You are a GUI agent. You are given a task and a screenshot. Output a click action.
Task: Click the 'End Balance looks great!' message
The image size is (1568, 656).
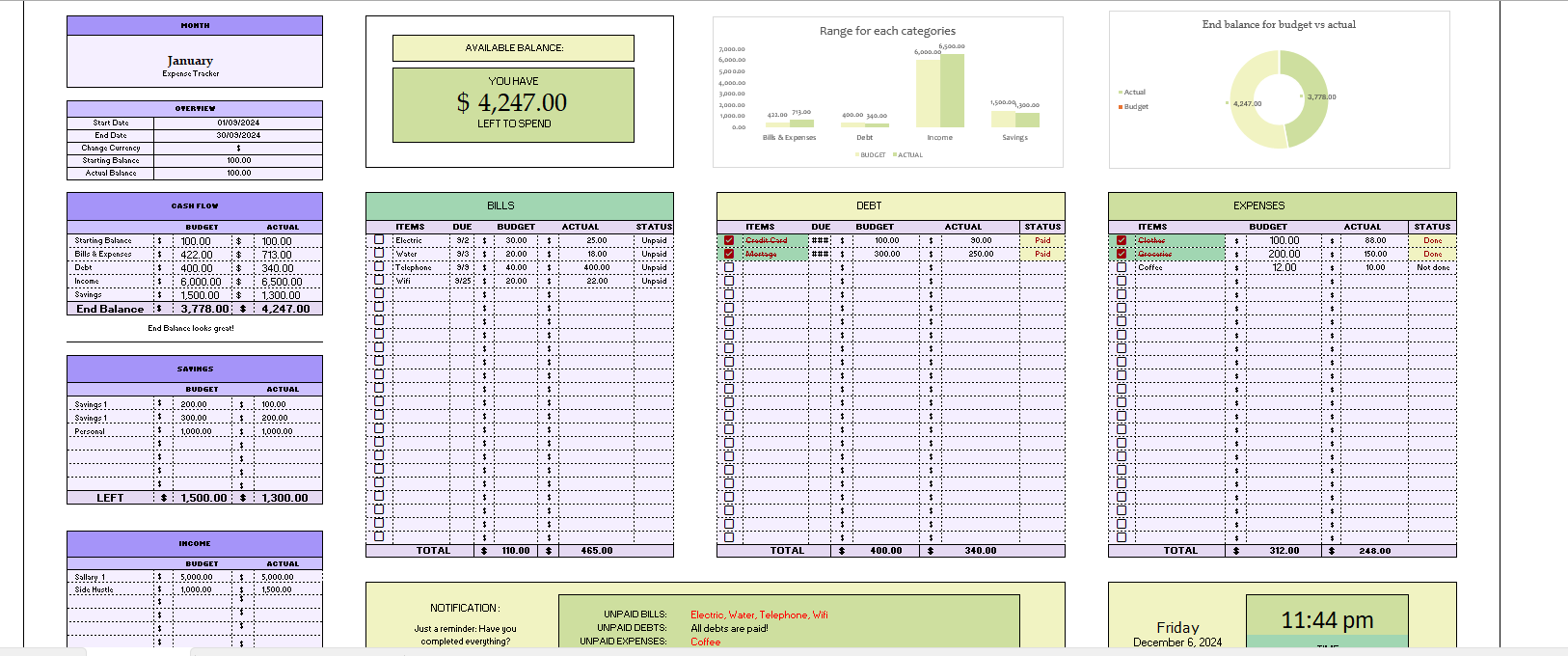(x=191, y=328)
